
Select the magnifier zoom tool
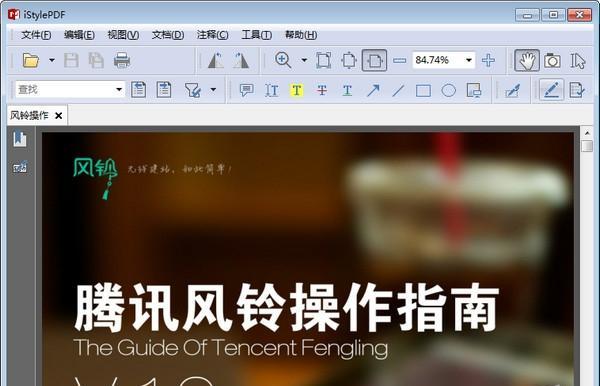pyautogui.click(x=283, y=60)
